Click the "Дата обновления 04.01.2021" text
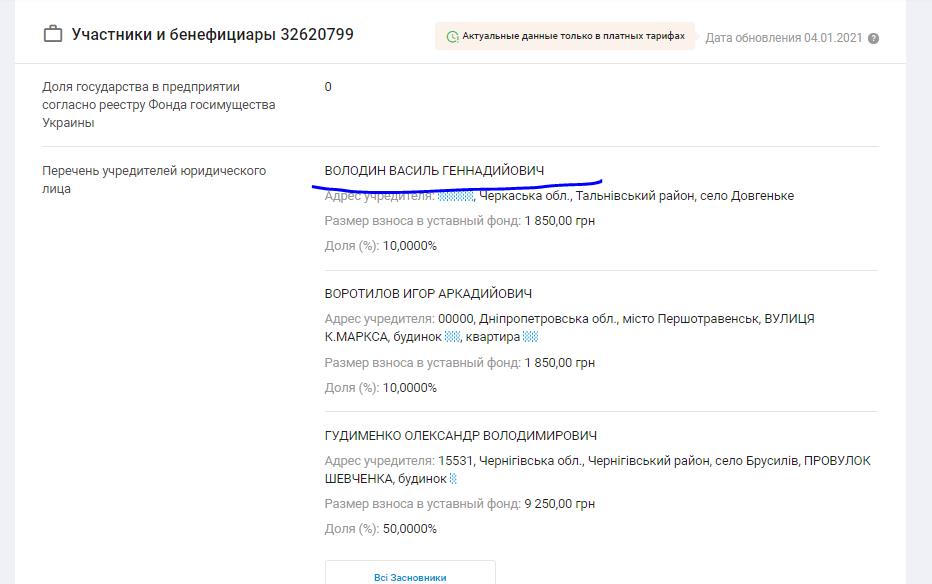 point(783,38)
